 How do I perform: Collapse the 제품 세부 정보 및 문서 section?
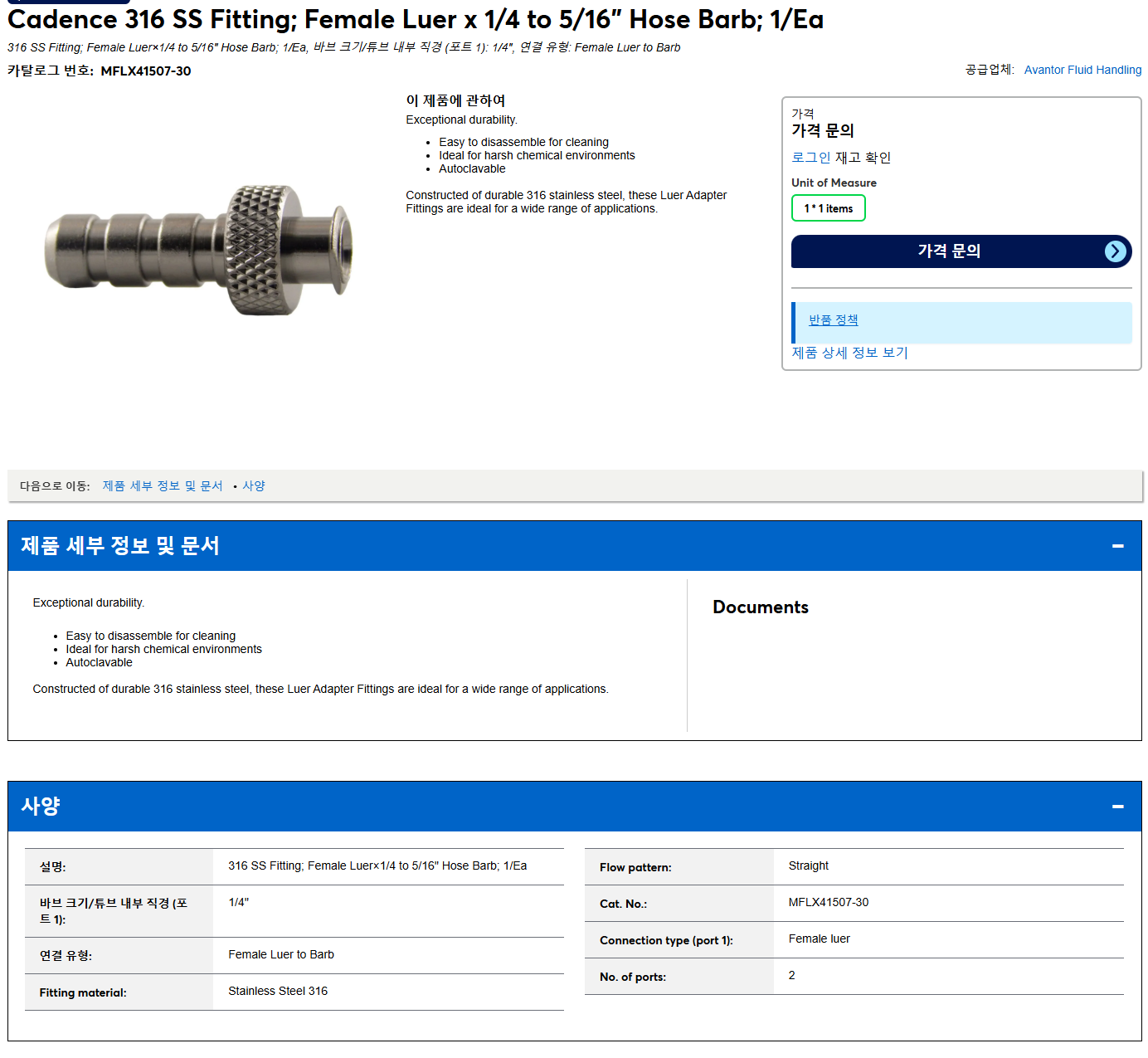[x=1117, y=546]
